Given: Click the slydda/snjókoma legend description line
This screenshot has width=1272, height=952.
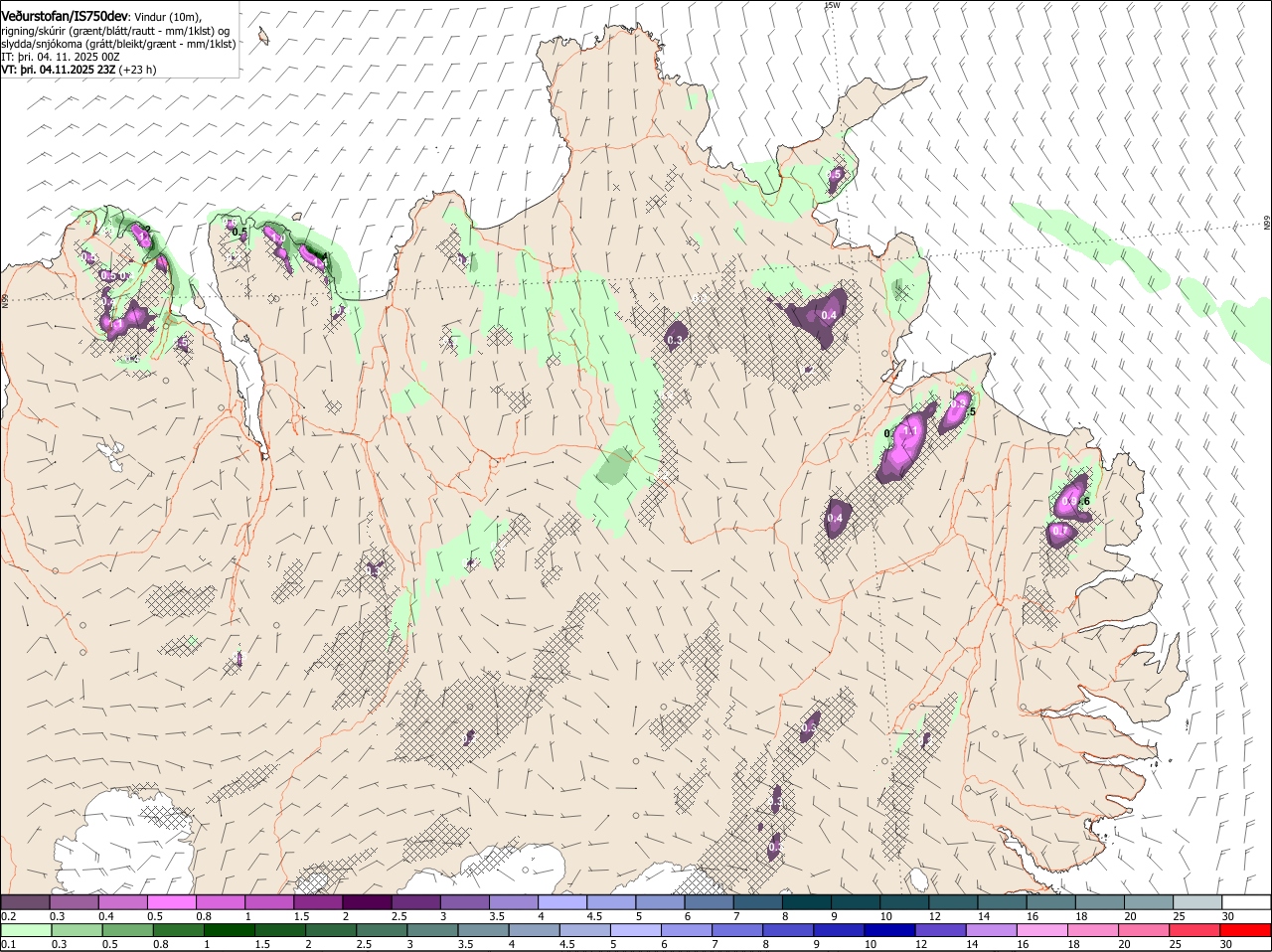Looking at the screenshot, I should tap(118, 44).
